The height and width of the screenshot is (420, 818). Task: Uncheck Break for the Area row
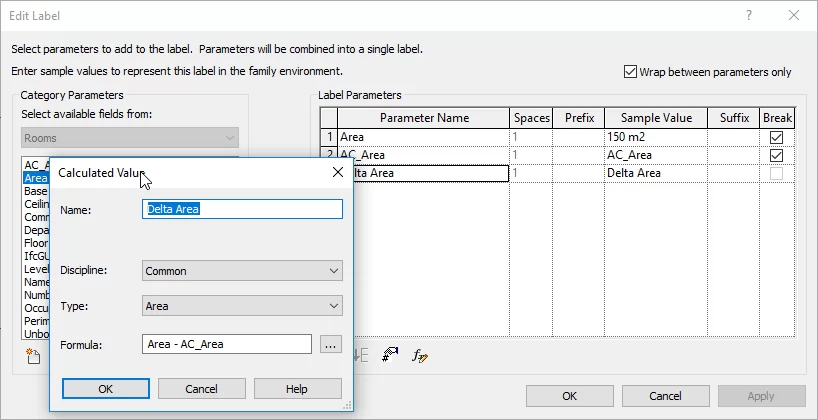point(776,137)
